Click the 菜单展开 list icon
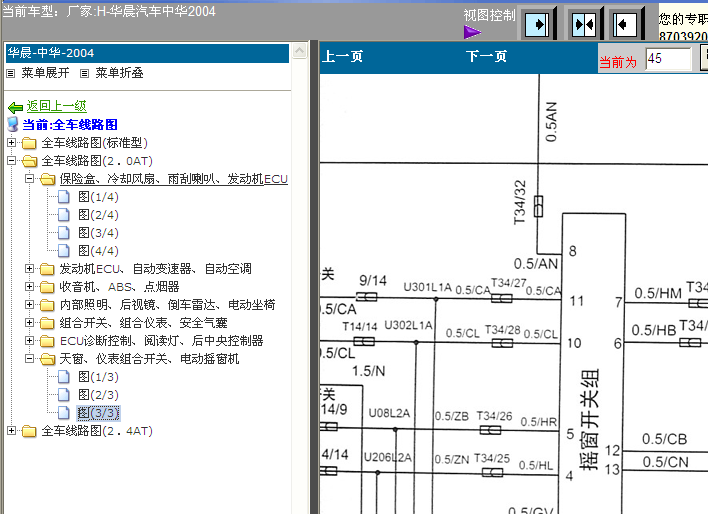 click(x=11, y=73)
